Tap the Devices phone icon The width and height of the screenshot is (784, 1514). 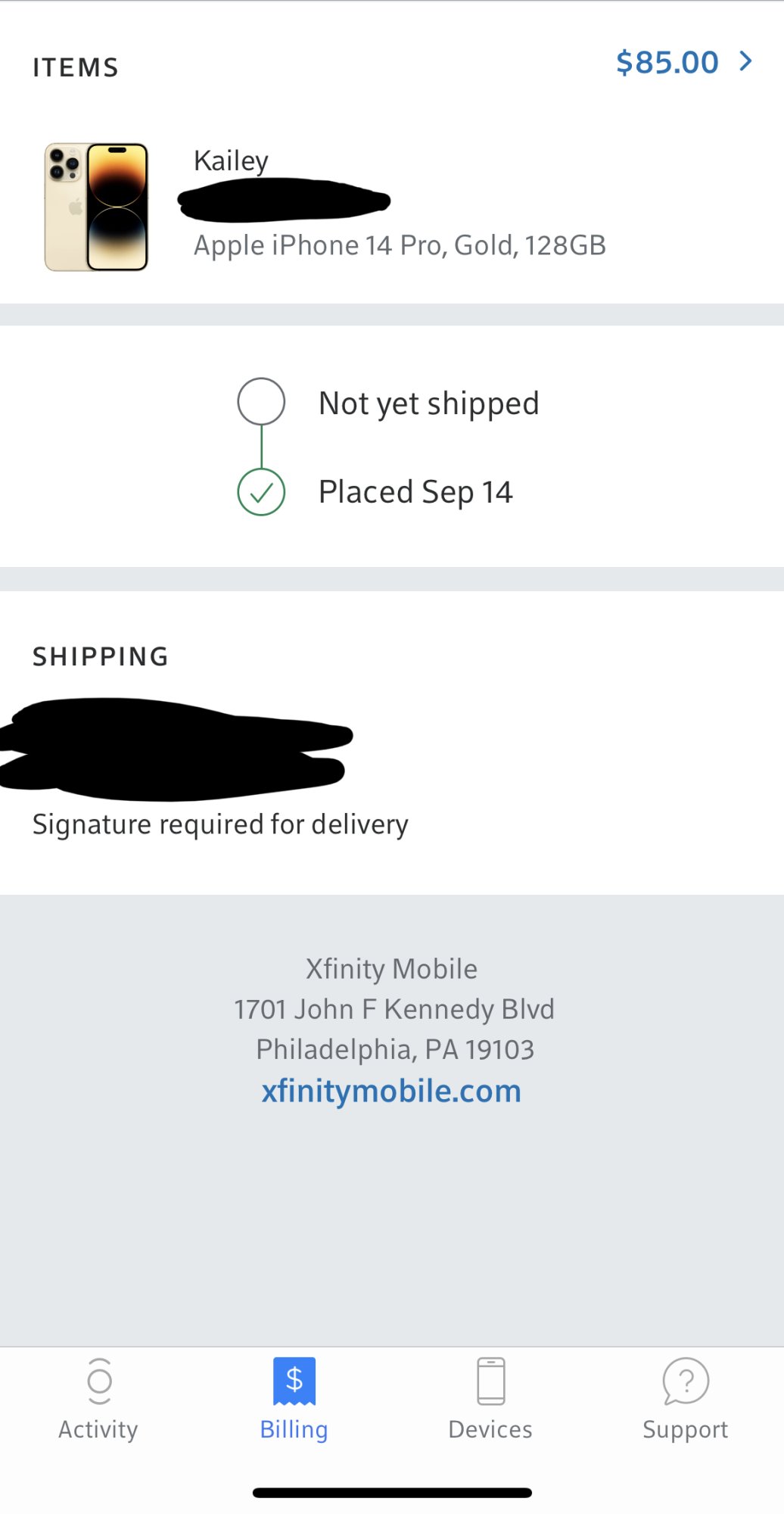pyautogui.click(x=491, y=1381)
